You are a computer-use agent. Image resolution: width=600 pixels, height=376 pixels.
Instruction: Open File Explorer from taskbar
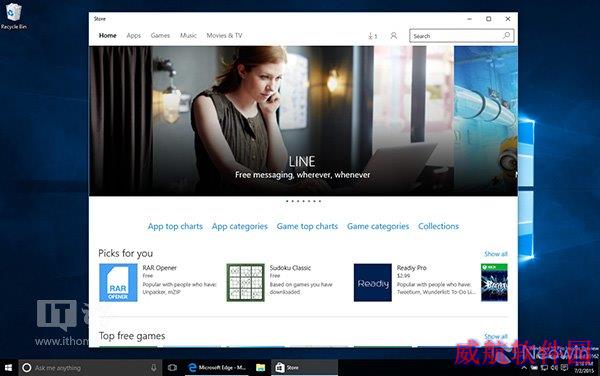tap(261, 368)
